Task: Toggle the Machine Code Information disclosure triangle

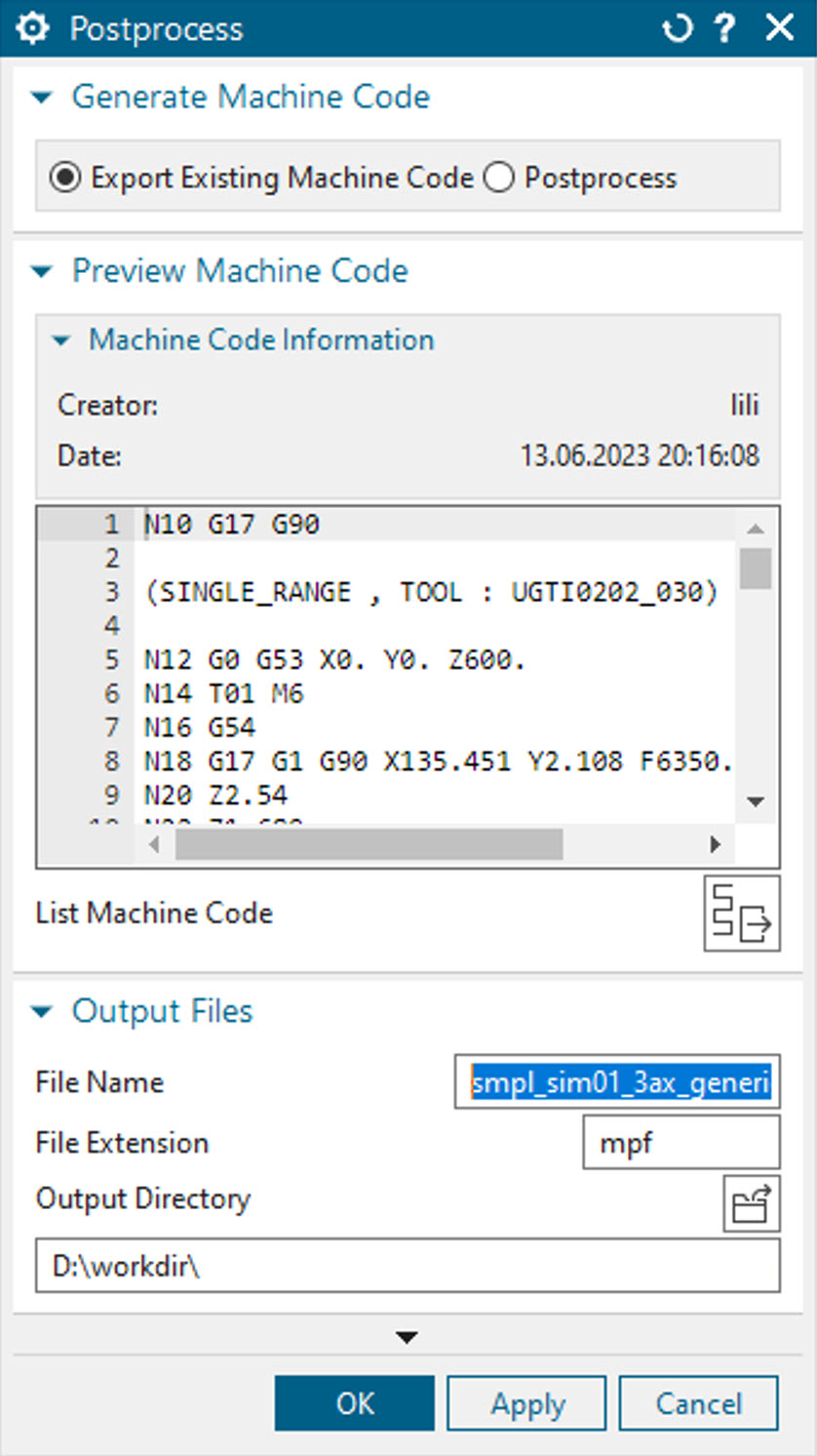Action: [x=62, y=340]
